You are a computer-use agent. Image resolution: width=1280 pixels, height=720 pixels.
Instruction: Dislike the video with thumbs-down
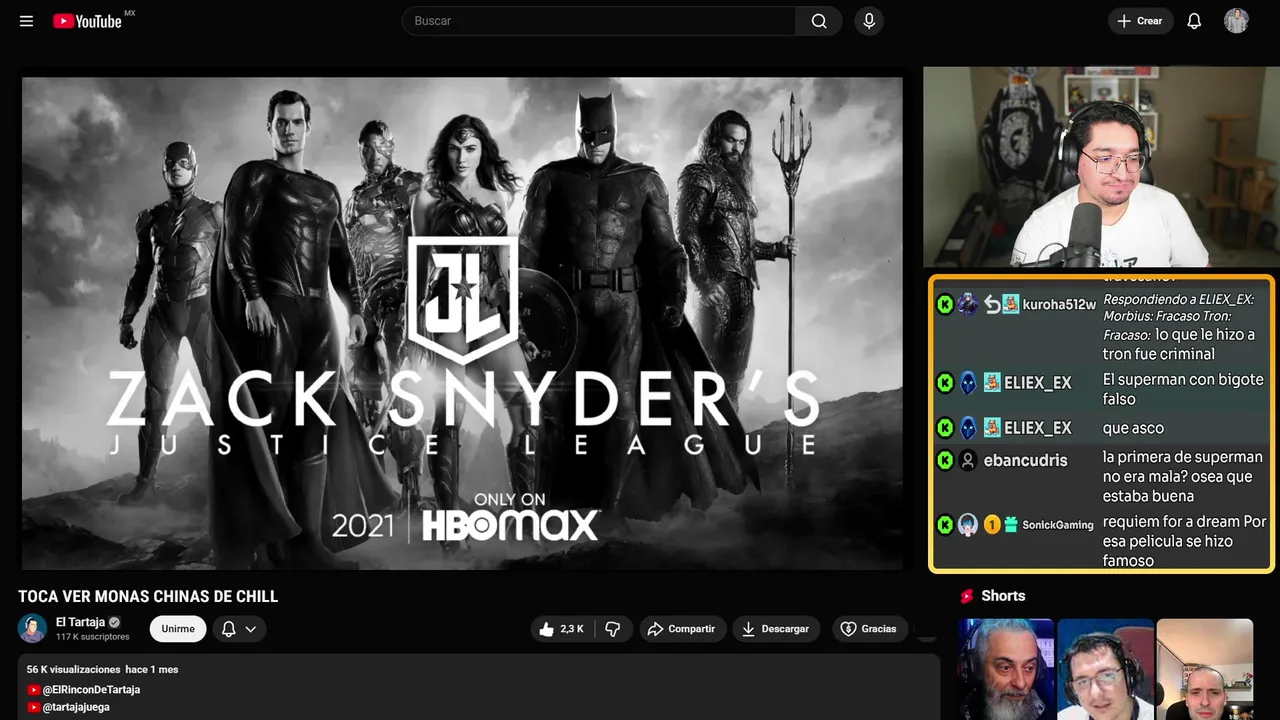click(x=613, y=629)
